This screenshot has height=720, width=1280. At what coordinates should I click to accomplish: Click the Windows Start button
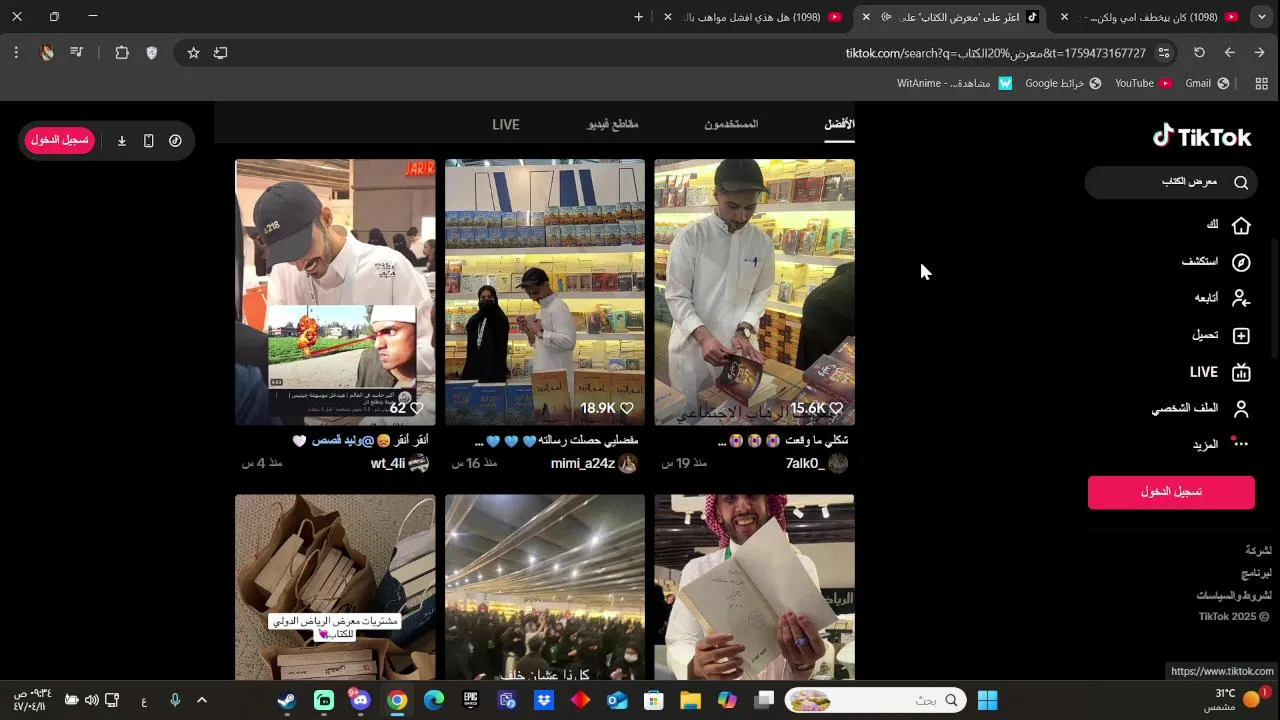987,700
